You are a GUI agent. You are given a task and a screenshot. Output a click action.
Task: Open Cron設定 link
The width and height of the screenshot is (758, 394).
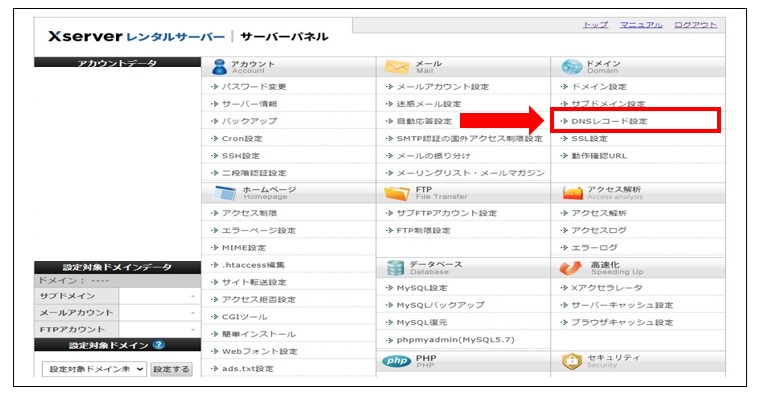point(242,138)
